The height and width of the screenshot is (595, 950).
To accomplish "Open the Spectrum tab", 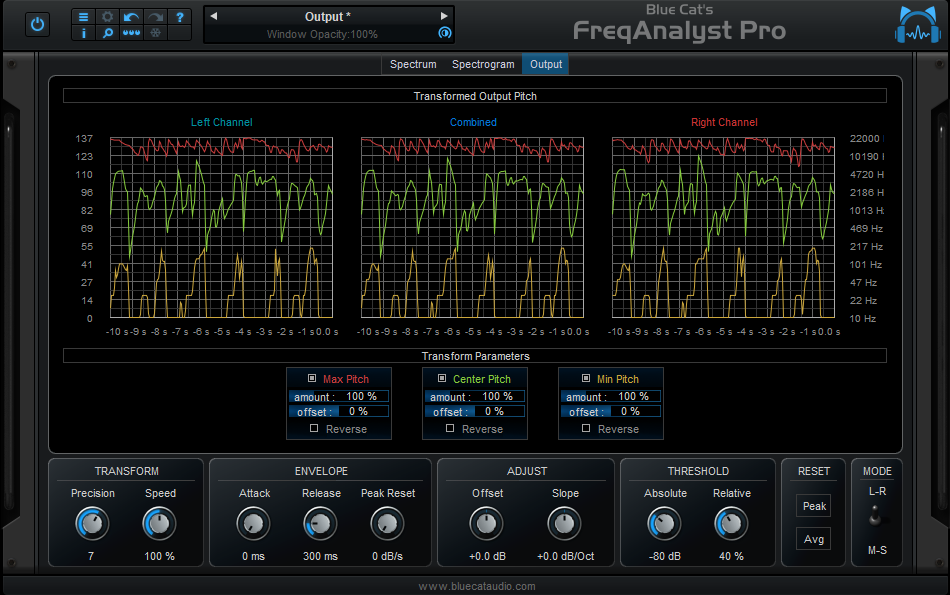I will pyautogui.click(x=412, y=63).
